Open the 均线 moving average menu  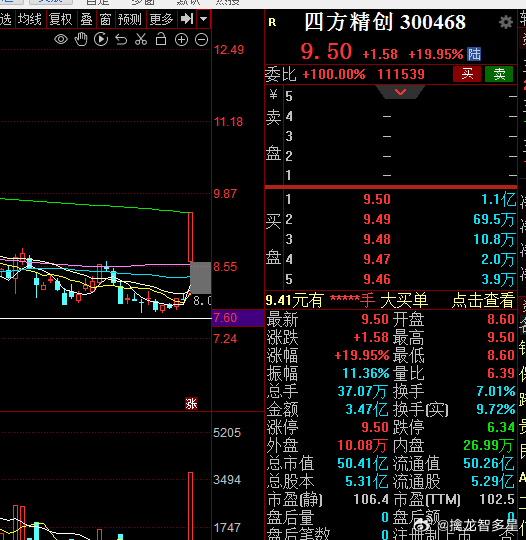(x=30, y=19)
